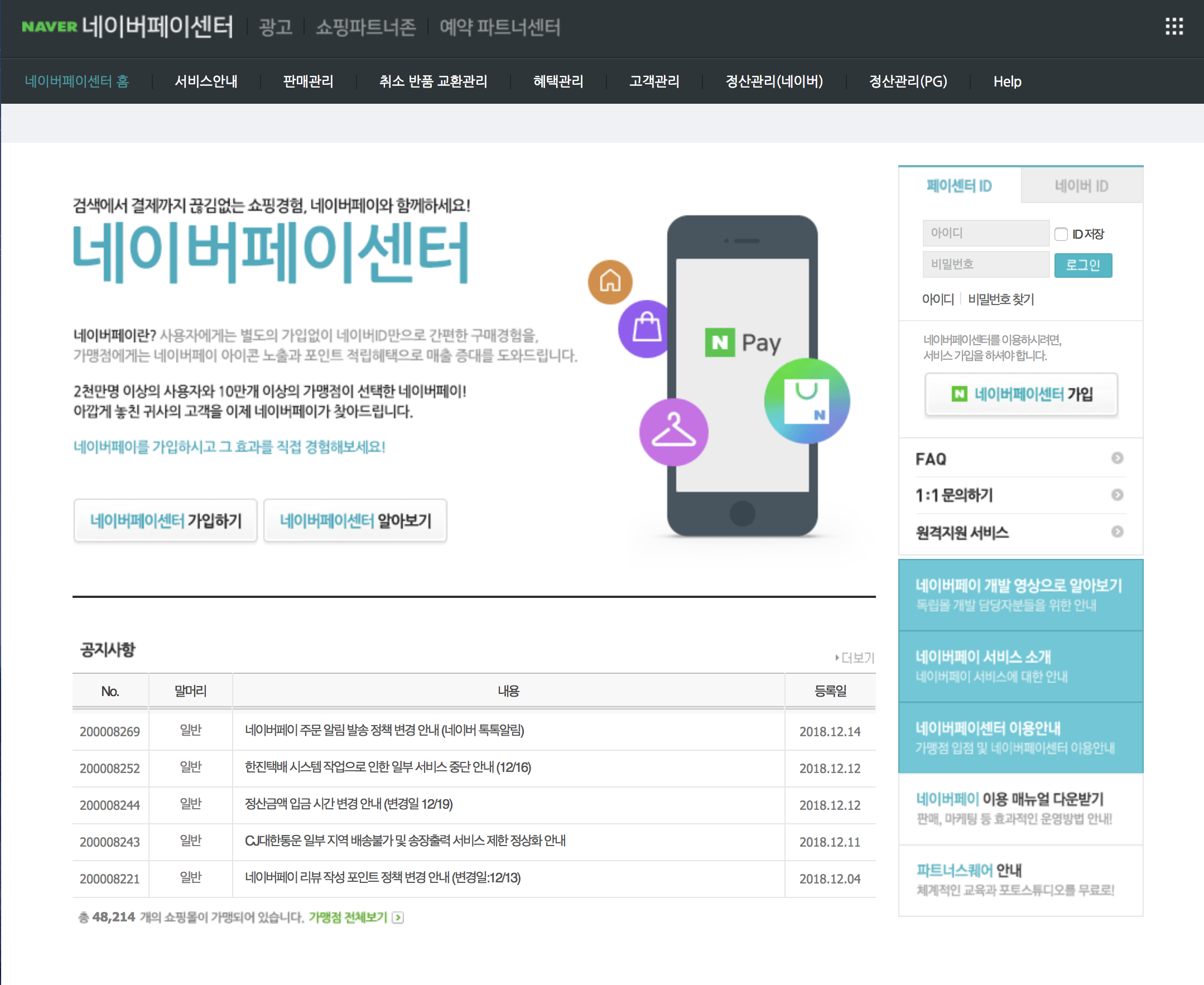Open the 정산관리(PG) menu
1204x985 pixels.
click(908, 81)
